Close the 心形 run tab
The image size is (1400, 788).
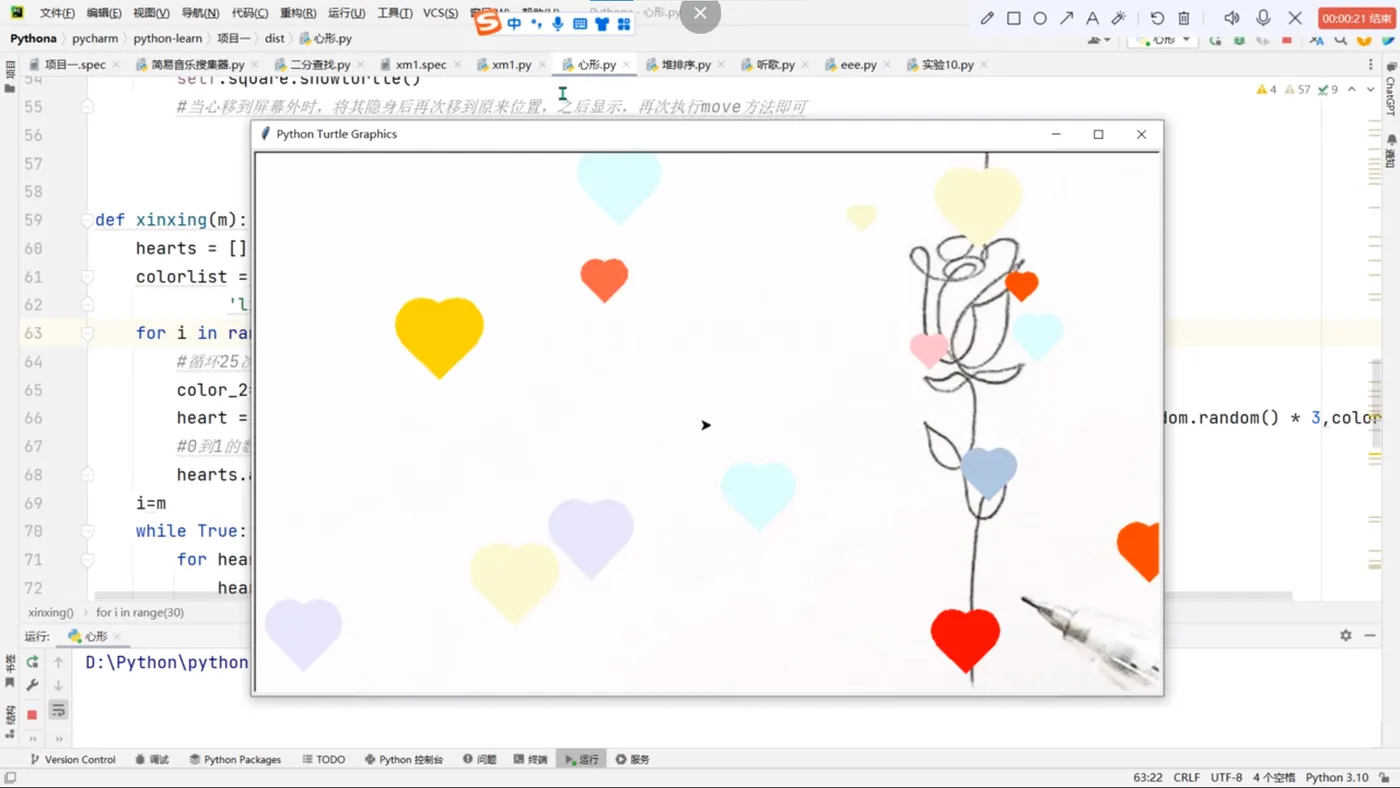(x=117, y=637)
